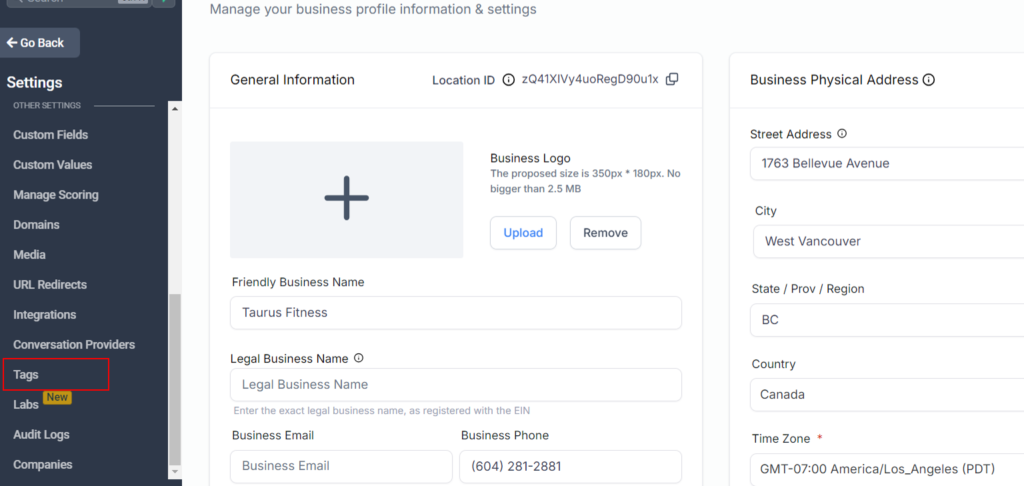Viewport: 1024px width, 486px height.
Task: Click the sidebar scrollbar down arrow
Action: pyautogui.click(x=175, y=471)
